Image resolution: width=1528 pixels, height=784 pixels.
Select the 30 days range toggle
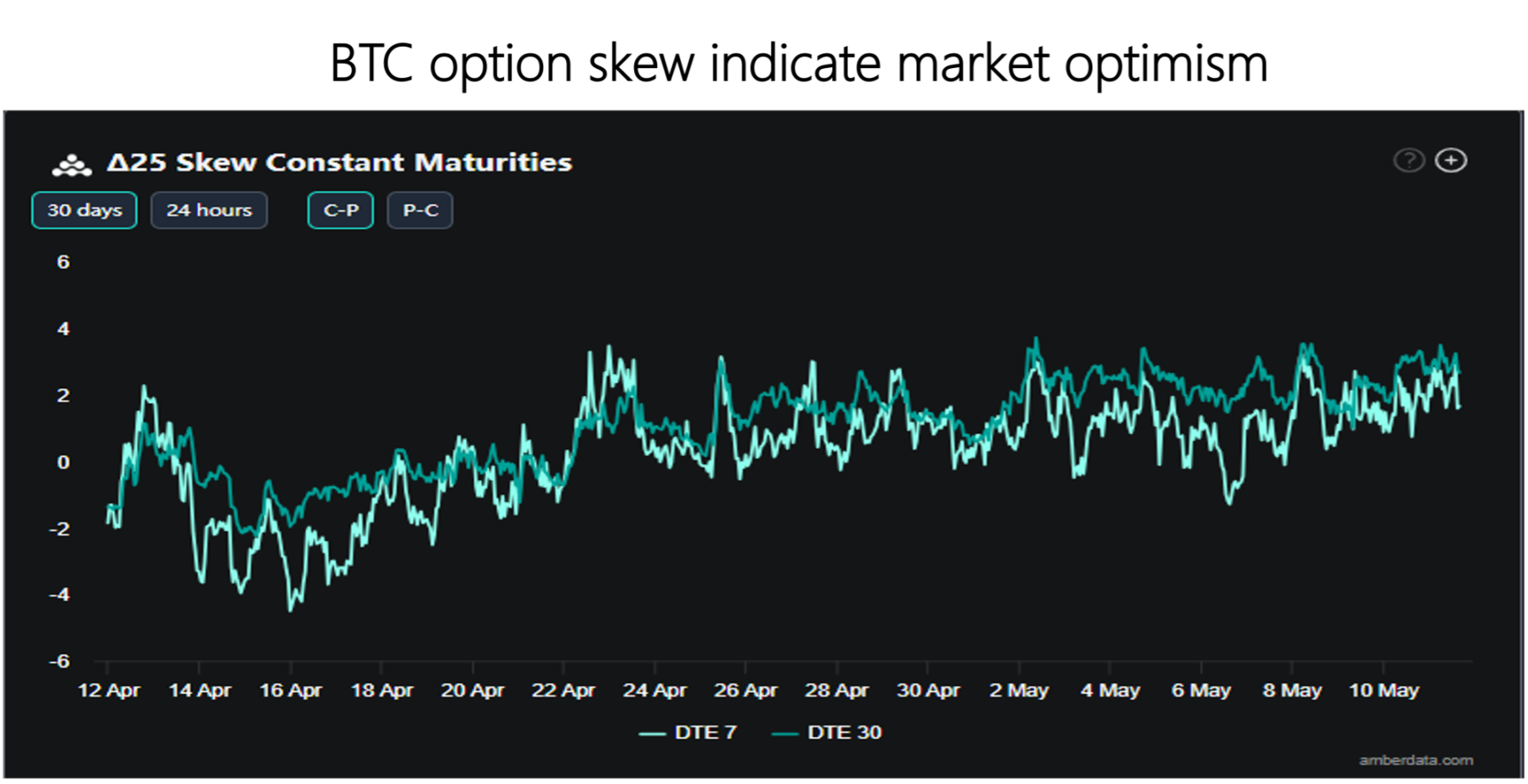[84, 211]
